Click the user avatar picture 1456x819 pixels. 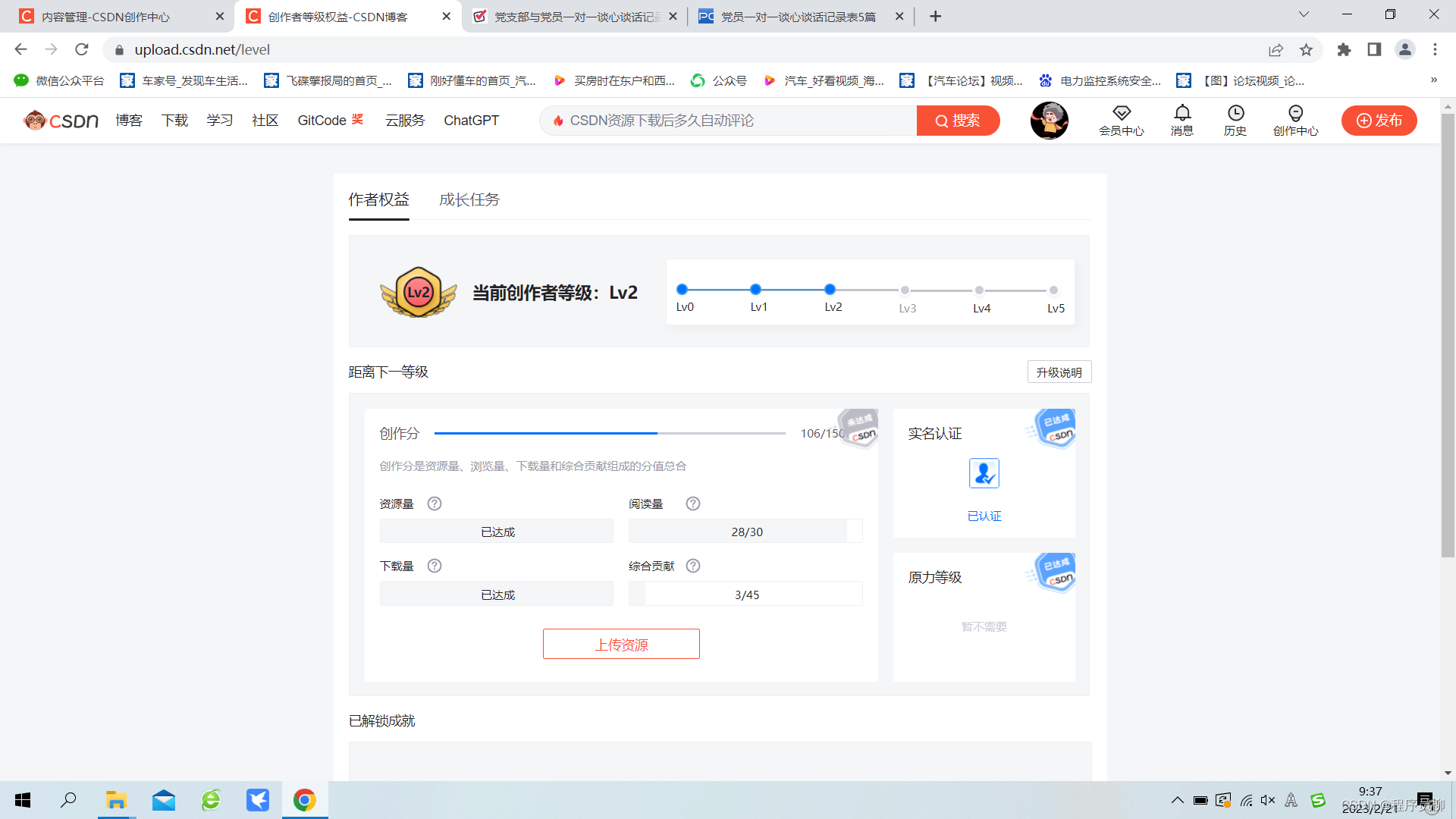[1050, 121]
